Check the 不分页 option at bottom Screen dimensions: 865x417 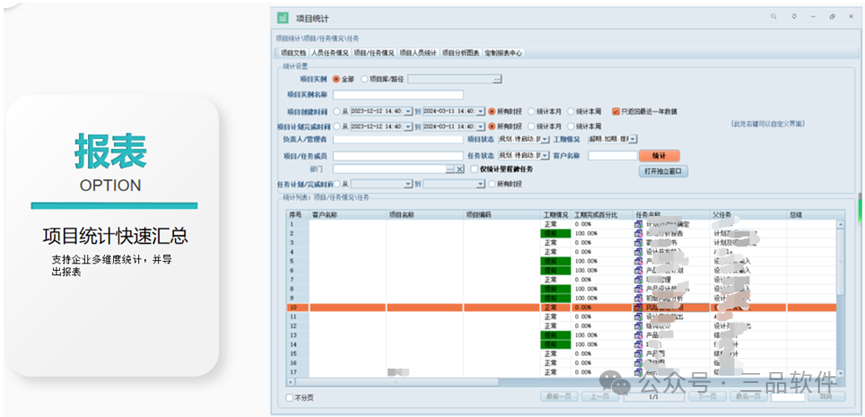(291, 397)
